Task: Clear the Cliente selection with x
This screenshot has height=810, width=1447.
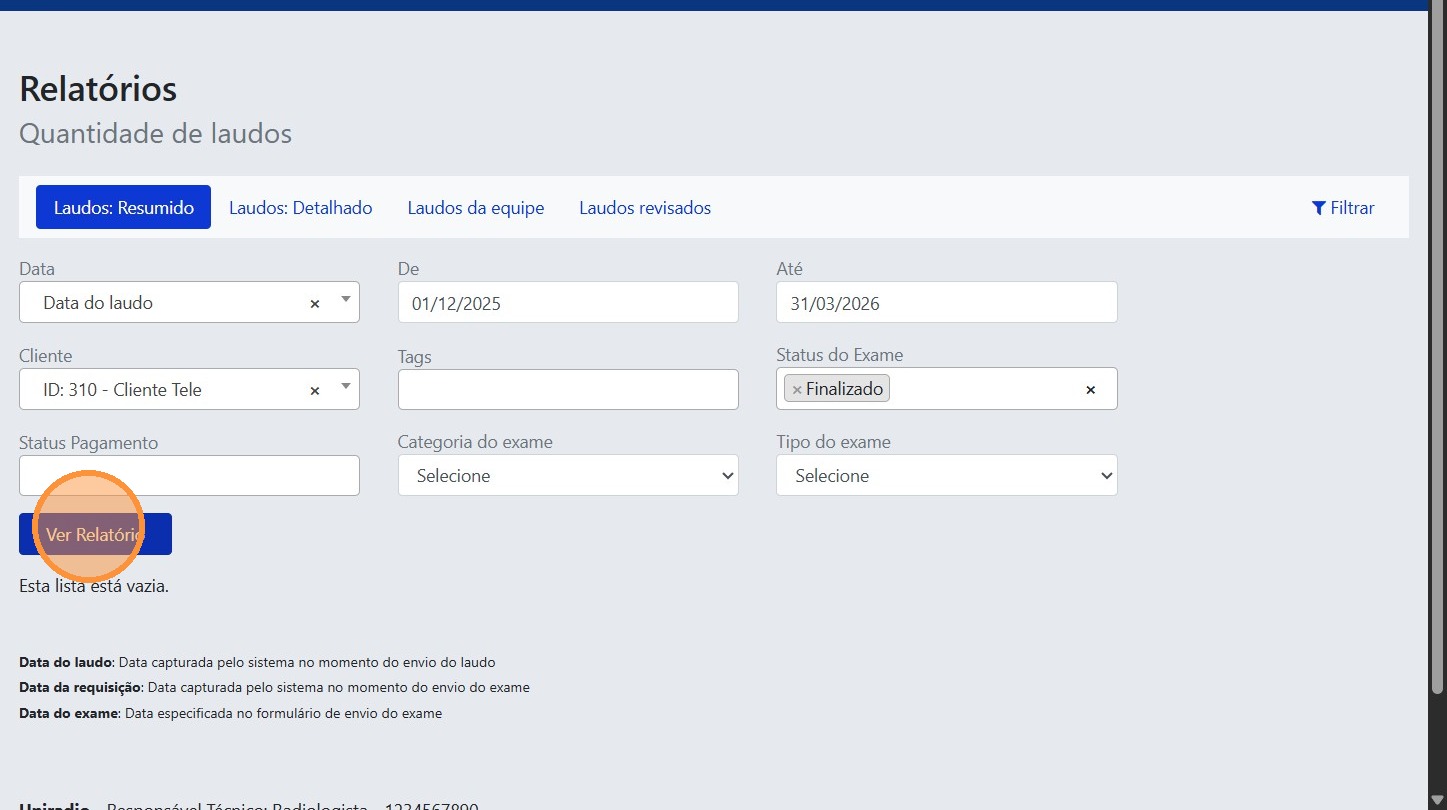Action: tap(314, 390)
